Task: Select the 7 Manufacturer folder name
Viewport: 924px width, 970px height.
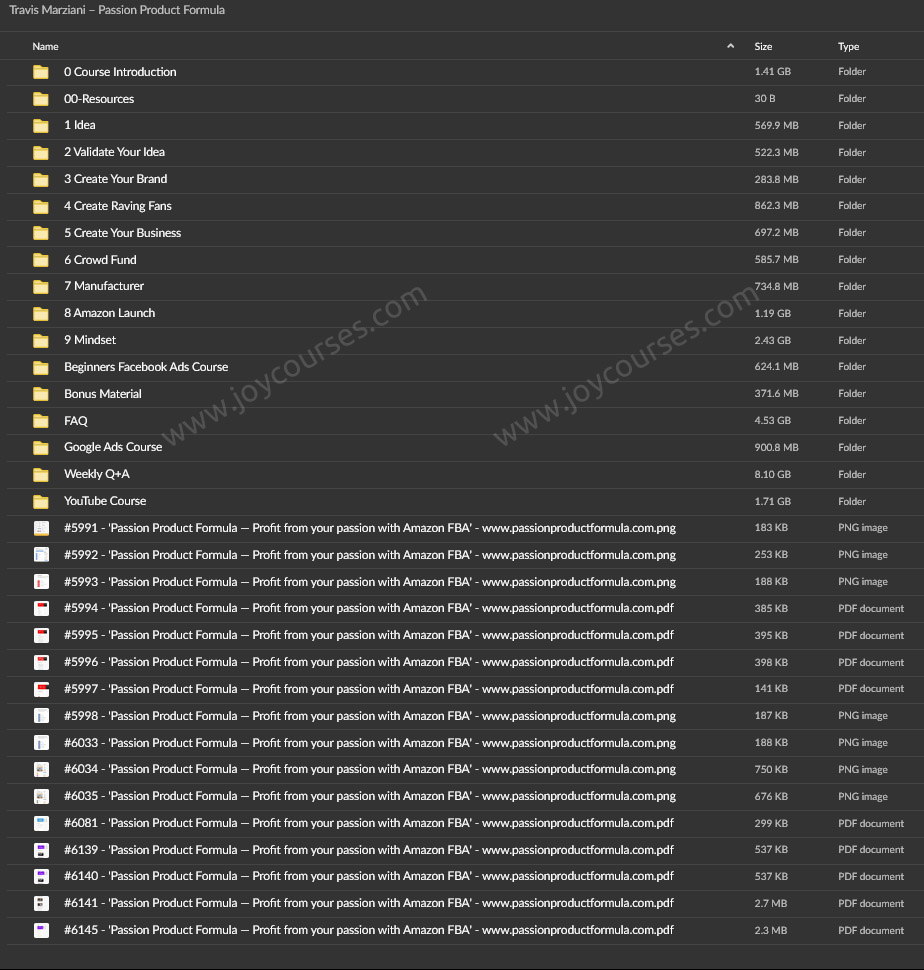Action: click(x=104, y=286)
